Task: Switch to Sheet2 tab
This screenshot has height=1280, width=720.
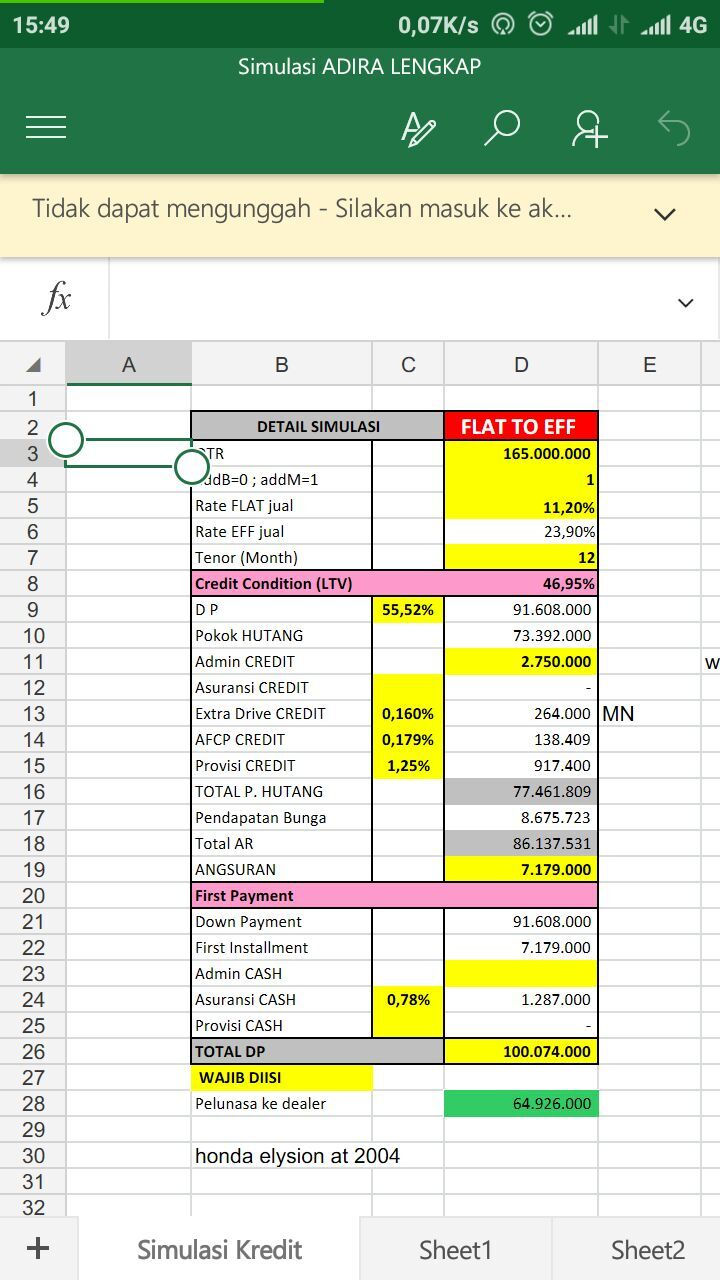Action: (647, 1249)
